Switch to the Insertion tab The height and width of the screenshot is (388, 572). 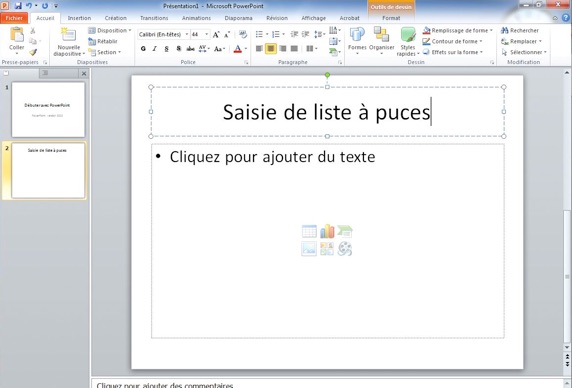pyautogui.click(x=79, y=18)
